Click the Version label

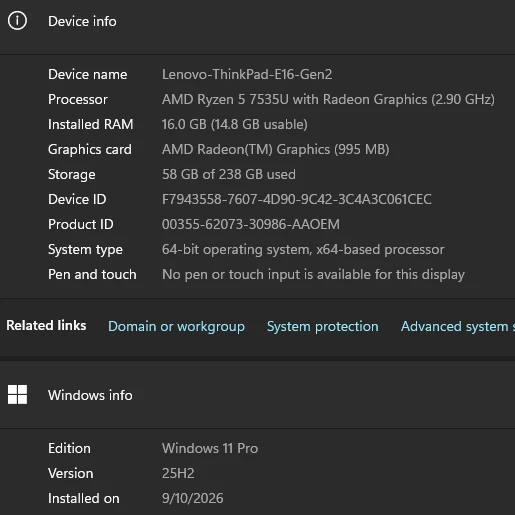point(71,473)
